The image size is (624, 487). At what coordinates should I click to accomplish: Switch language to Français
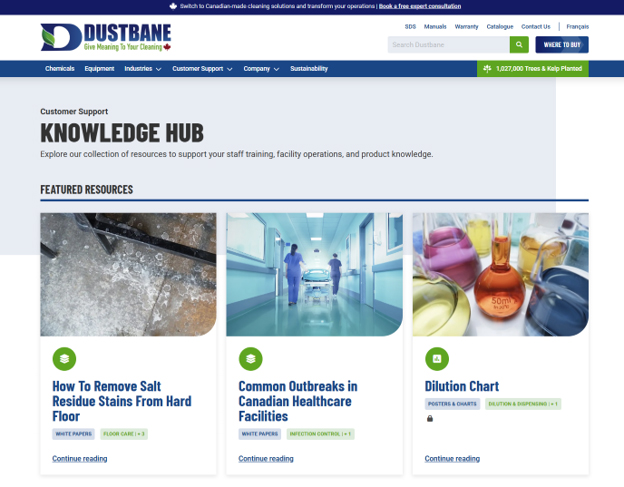click(x=577, y=27)
